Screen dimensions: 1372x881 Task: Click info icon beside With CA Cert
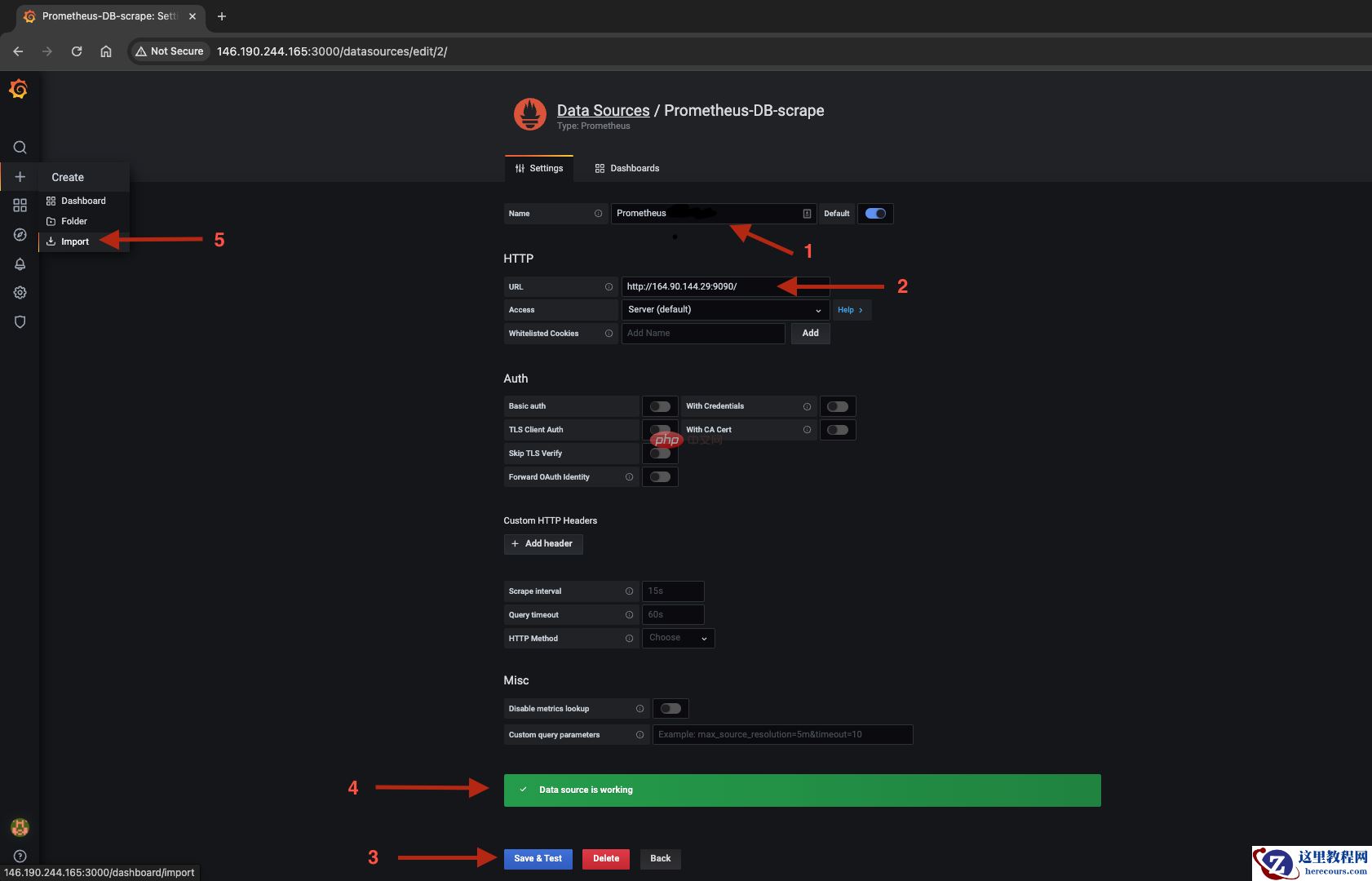807,430
